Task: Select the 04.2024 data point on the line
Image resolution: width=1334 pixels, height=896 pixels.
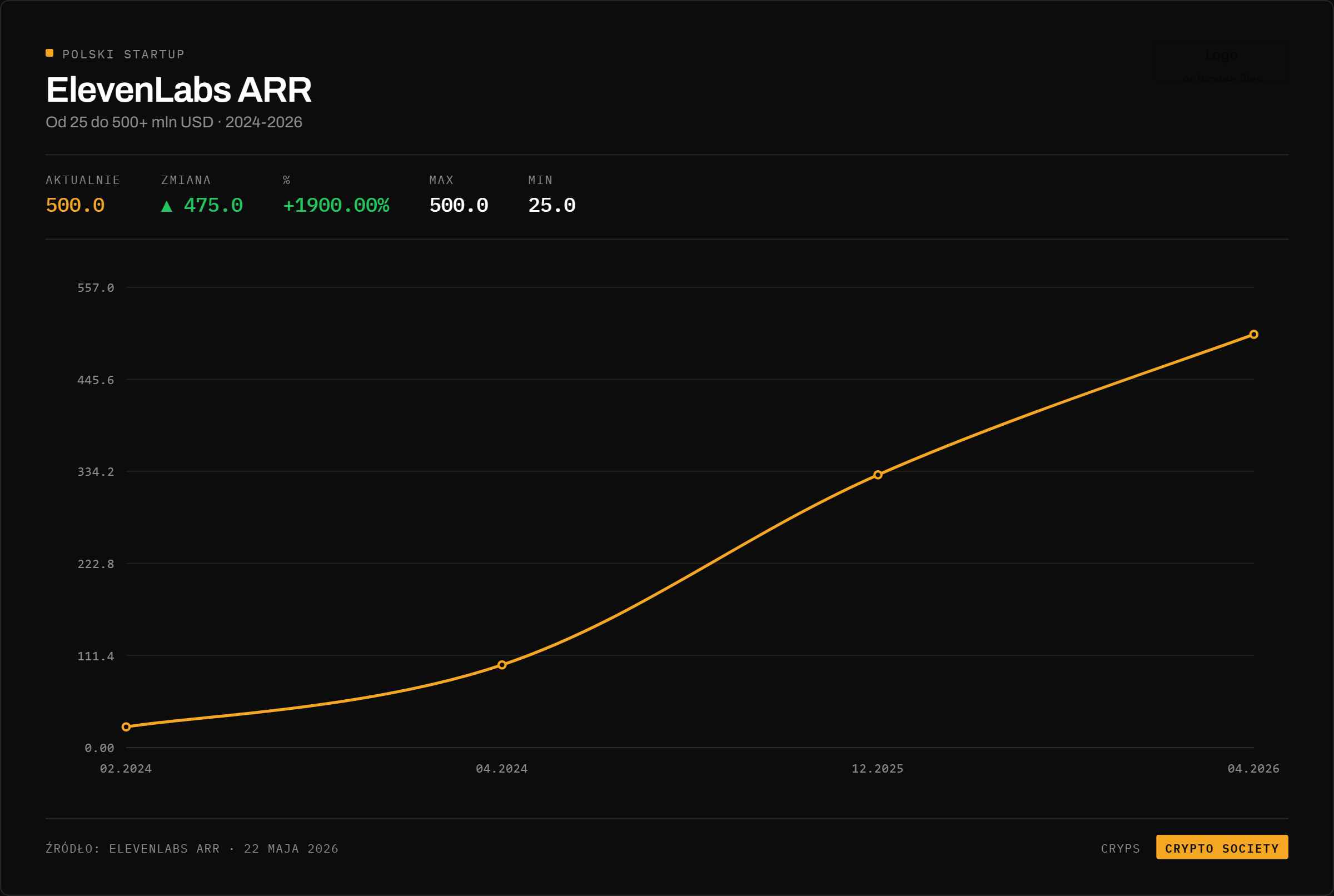Action: pyautogui.click(x=501, y=665)
